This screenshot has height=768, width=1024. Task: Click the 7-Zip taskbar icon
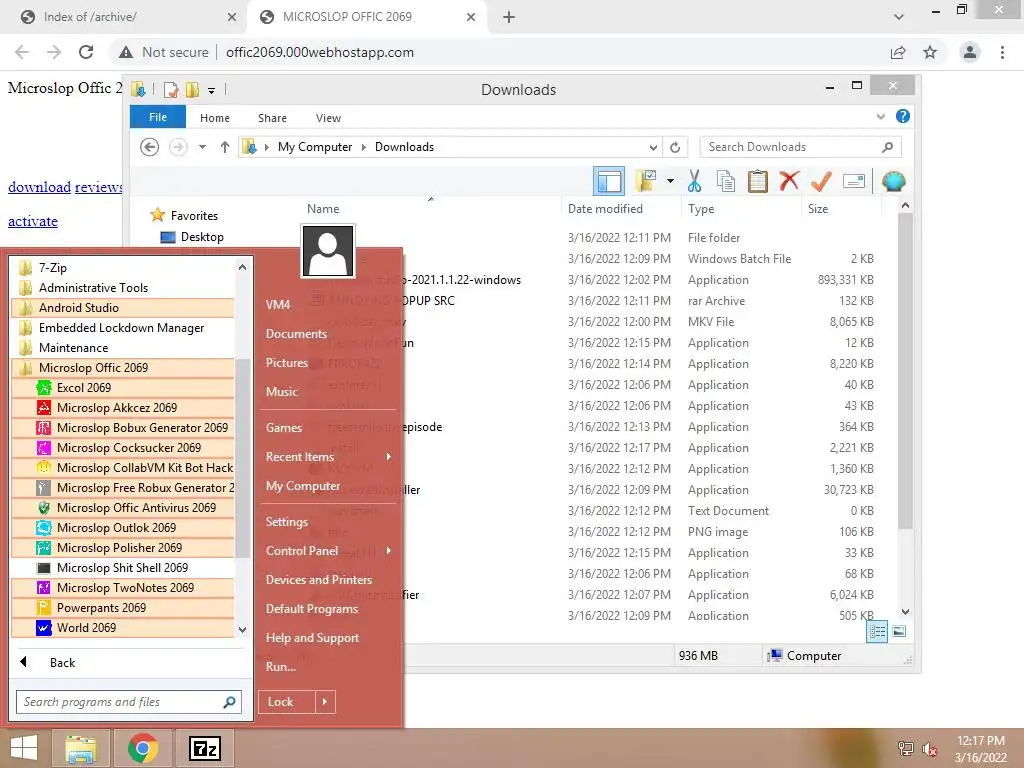(x=205, y=748)
